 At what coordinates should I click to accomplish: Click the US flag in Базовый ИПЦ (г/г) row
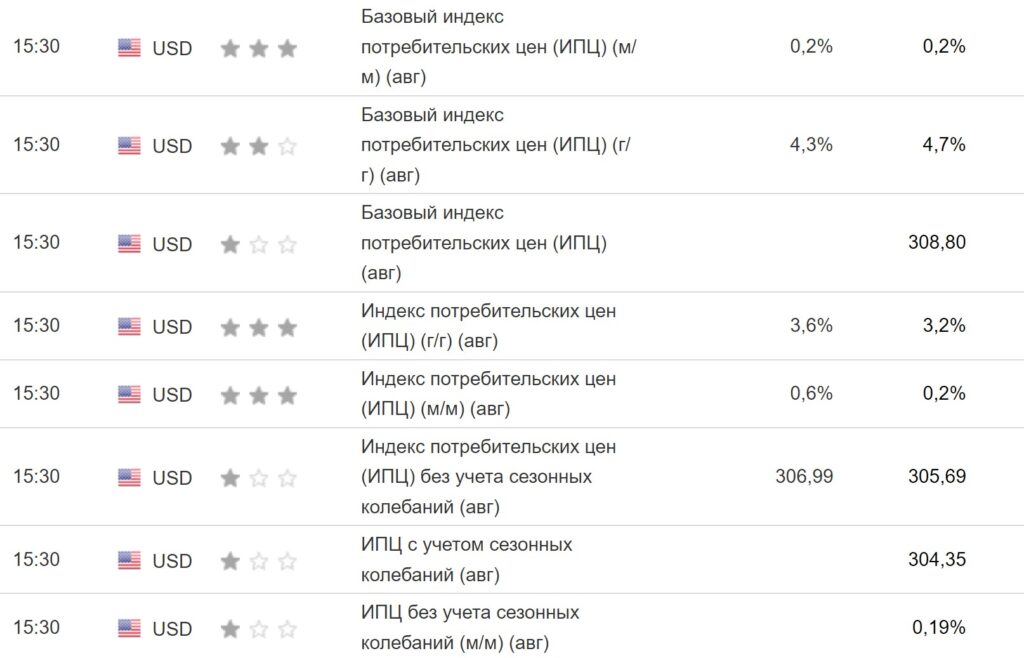coord(129,146)
